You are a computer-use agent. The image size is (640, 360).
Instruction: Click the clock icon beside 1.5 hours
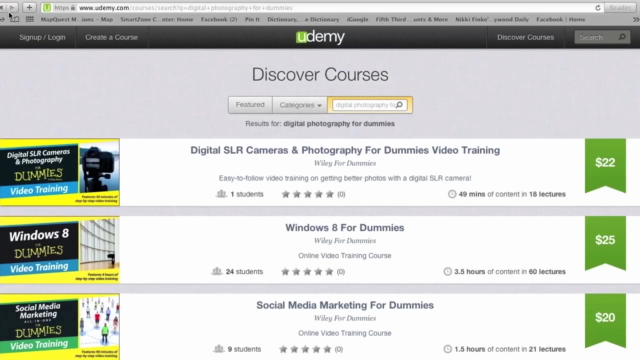[x=447, y=349]
